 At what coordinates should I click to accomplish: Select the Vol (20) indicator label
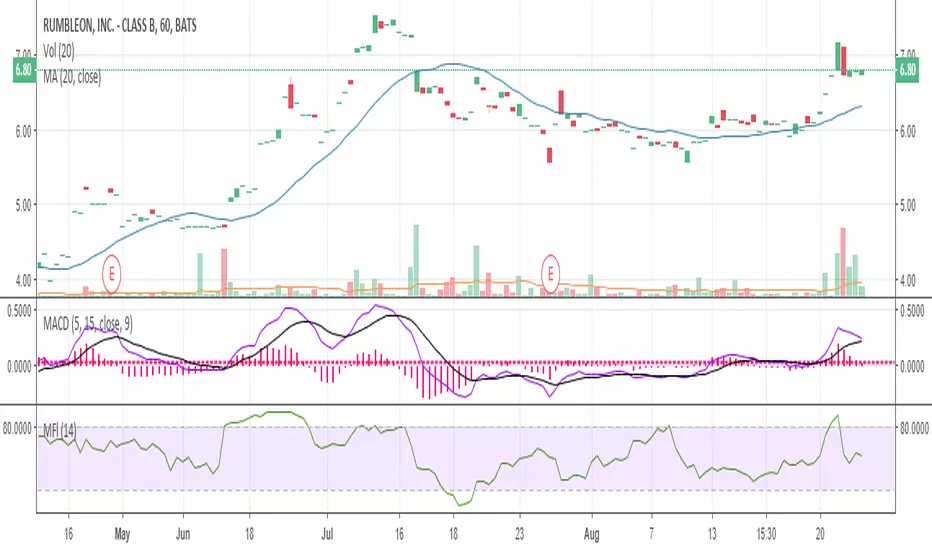[58, 51]
